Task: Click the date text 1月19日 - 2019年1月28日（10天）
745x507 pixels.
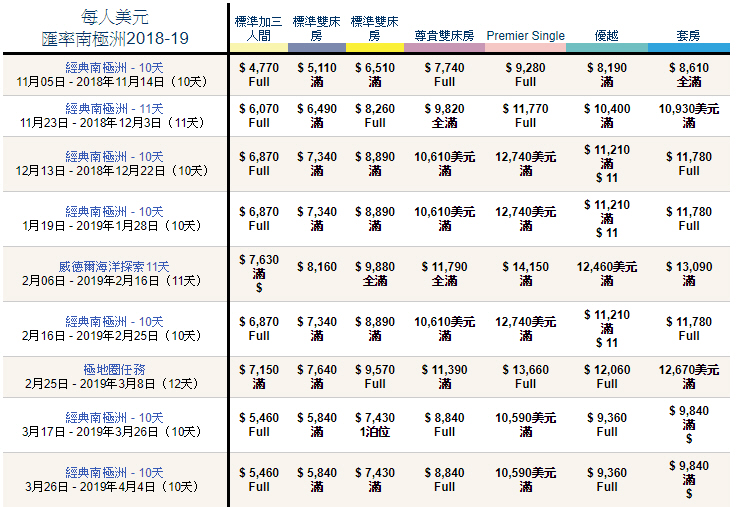Action: (x=112, y=226)
